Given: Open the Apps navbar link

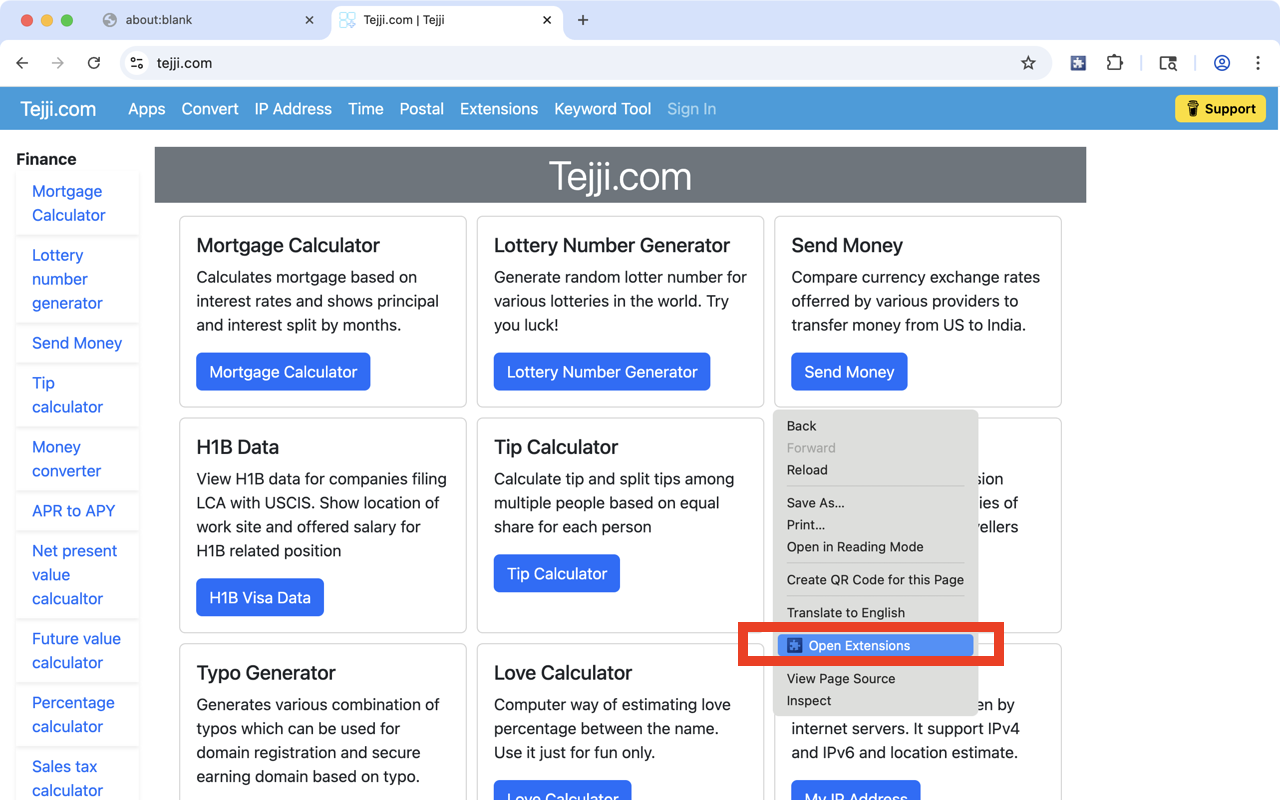Looking at the screenshot, I should coord(147,109).
